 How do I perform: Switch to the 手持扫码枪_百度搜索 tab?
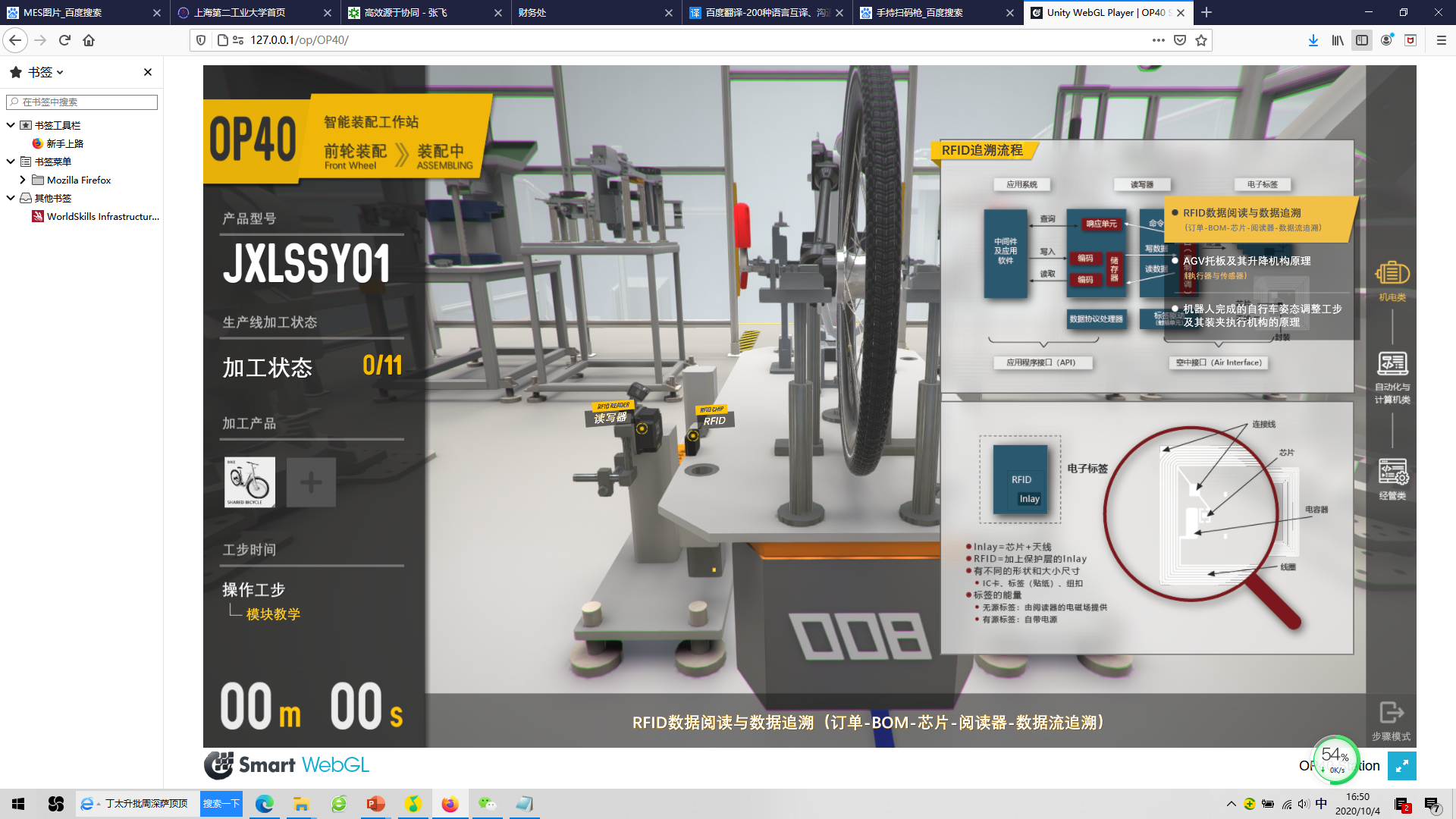click(x=937, y=12)
